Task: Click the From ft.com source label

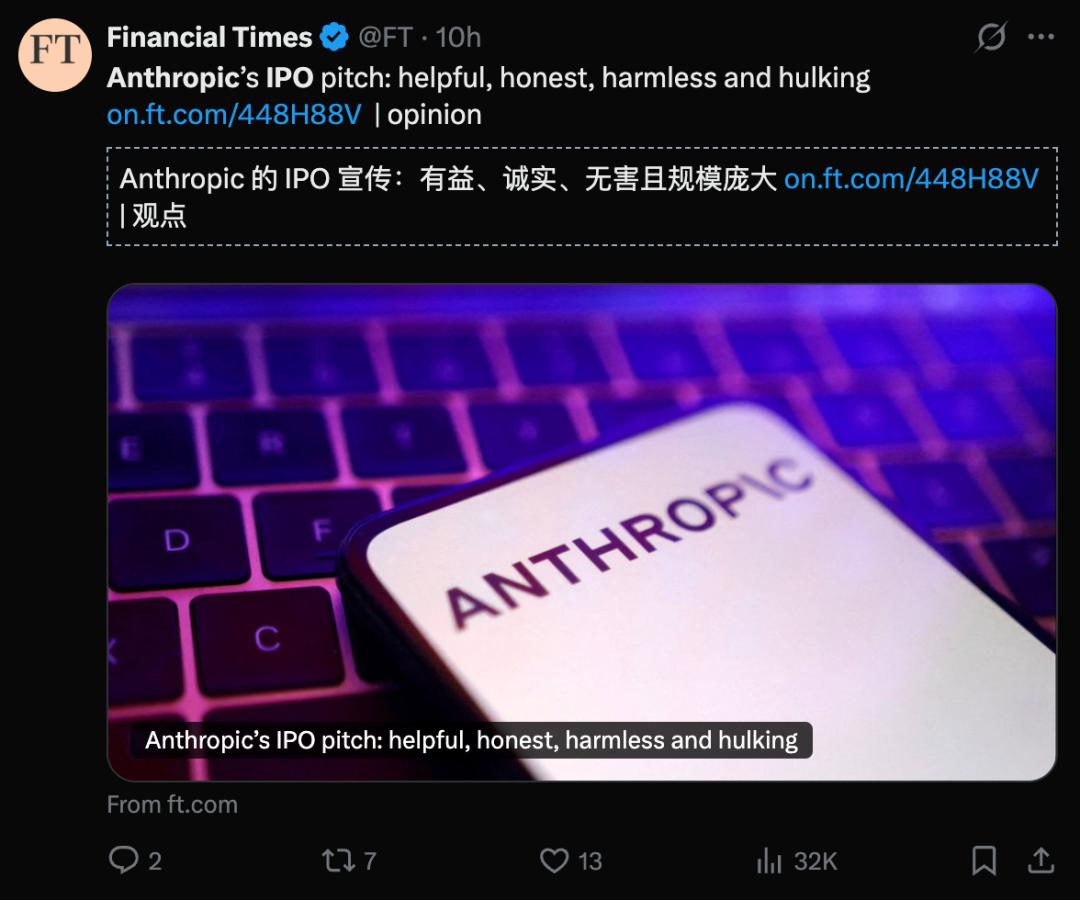Action: pyautogui.click(x=172, y=804)
